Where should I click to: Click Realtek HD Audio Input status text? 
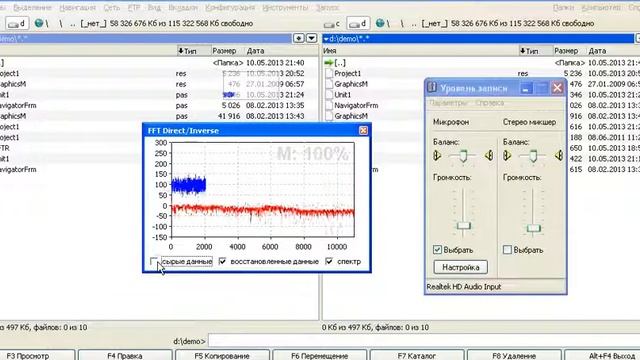(x=464, y=287)
